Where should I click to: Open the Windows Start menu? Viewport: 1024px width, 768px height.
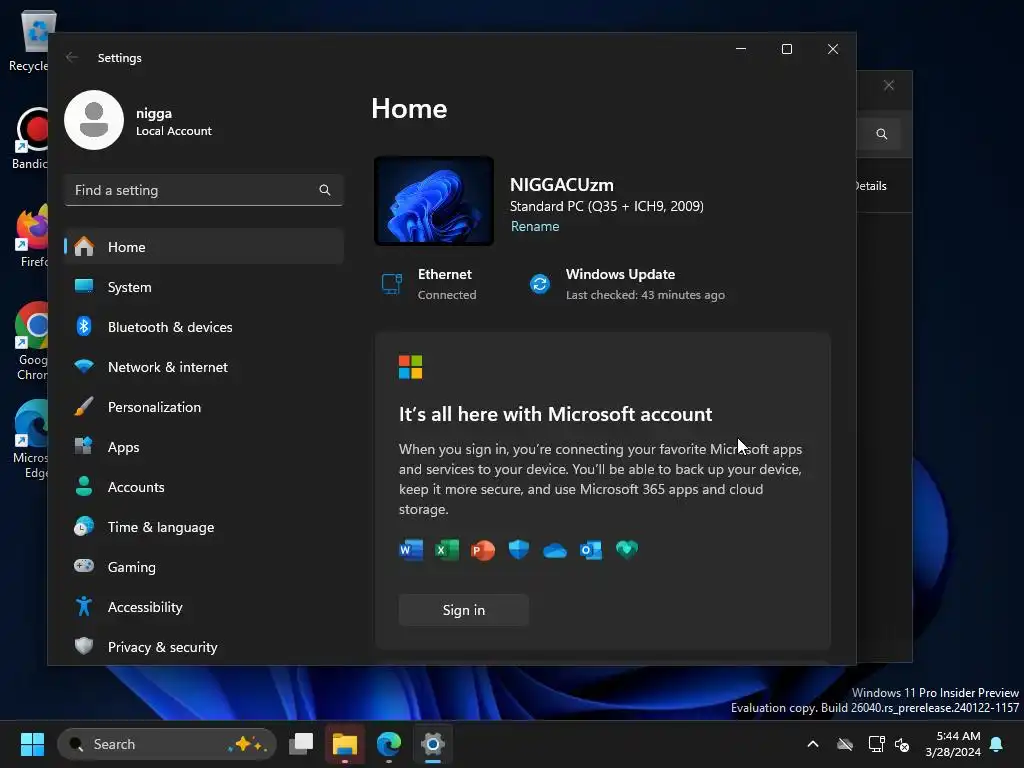pyautogui.click(x=32, y=744)
